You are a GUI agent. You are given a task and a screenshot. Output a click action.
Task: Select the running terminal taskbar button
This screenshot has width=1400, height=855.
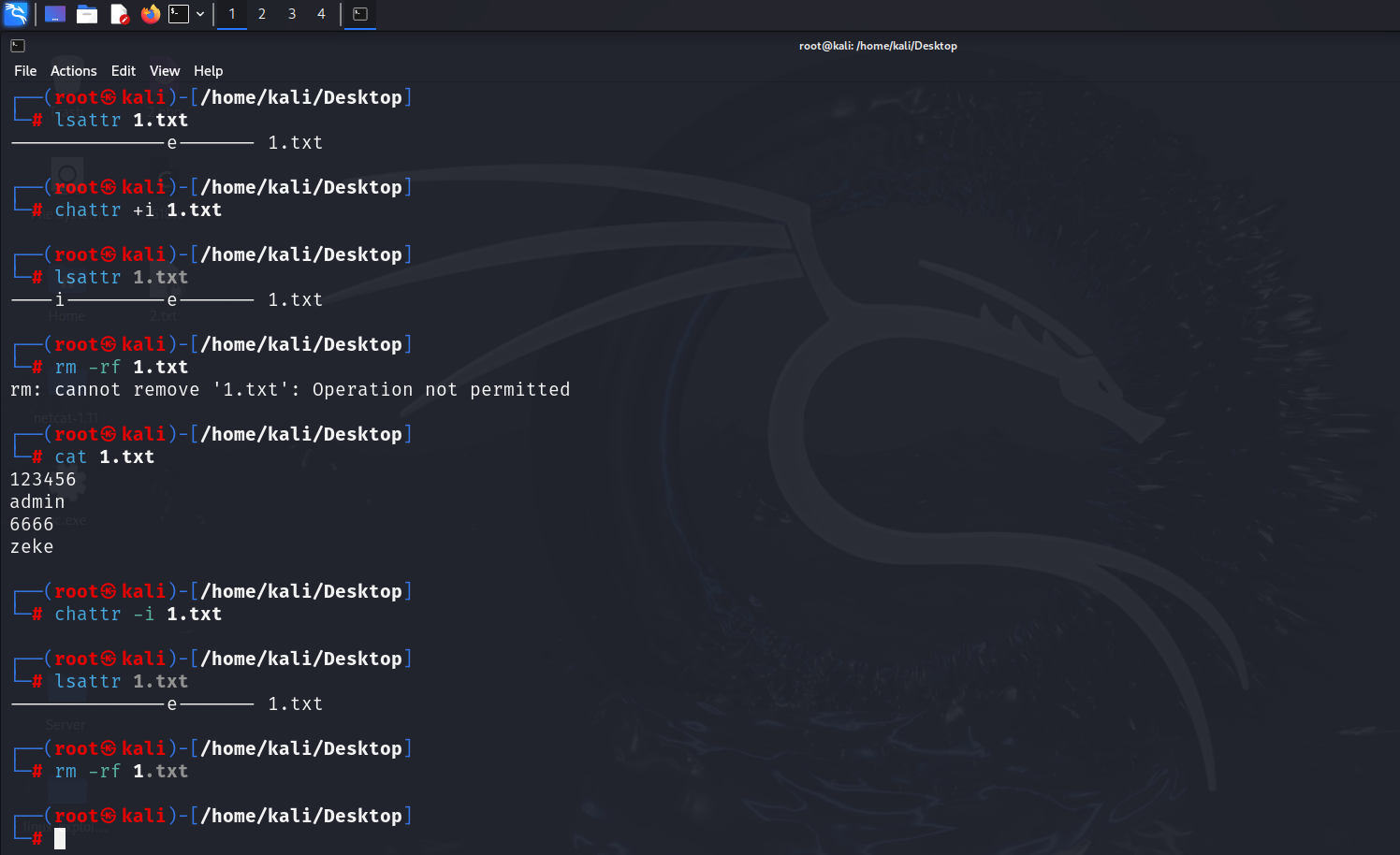pos(360,14)
